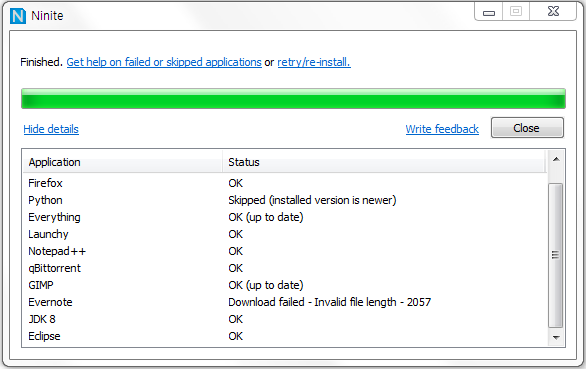
Task: Click the Notepad++ application name
Action: 57,251
